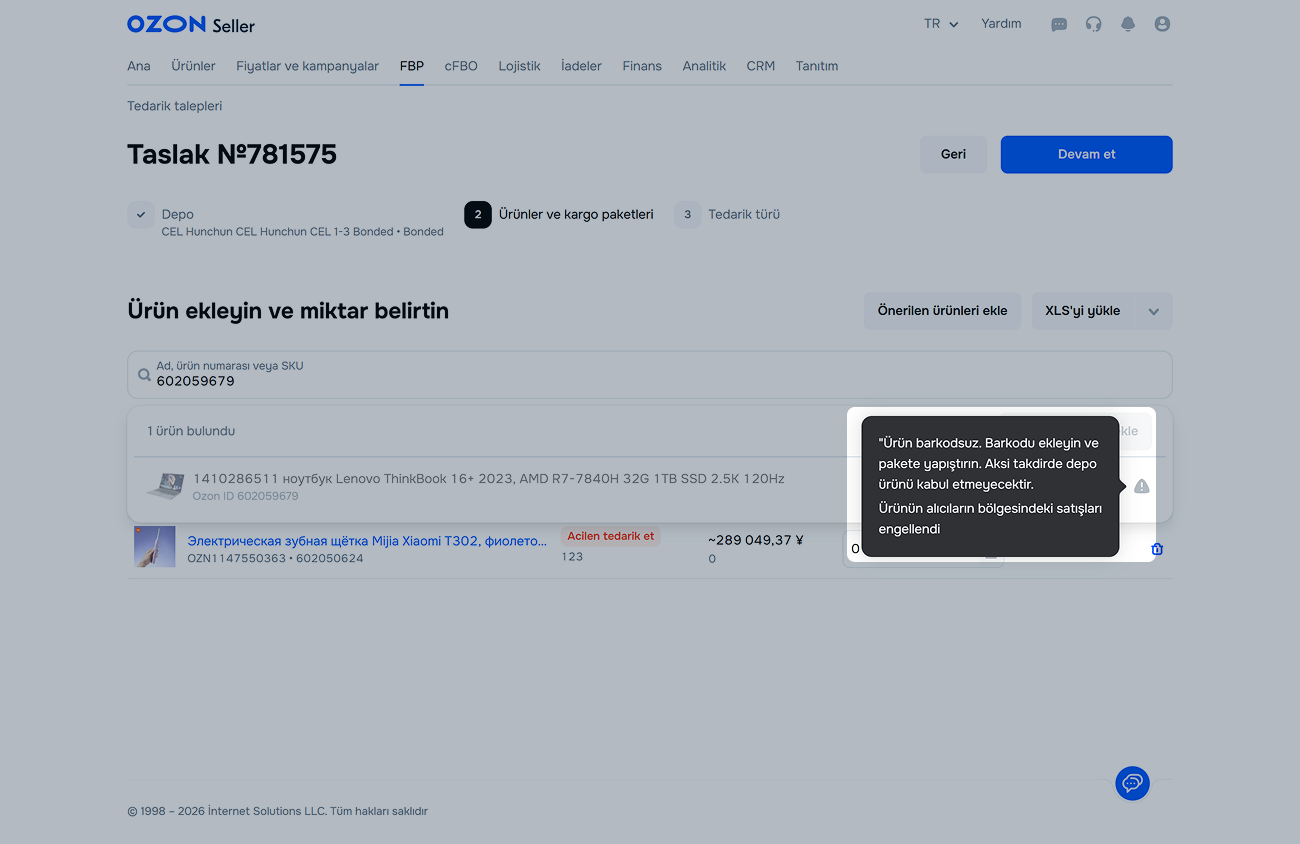Expand the TR language dropdown
The height and width of the screenshot is (844, 1300).
tap(941, 24)
